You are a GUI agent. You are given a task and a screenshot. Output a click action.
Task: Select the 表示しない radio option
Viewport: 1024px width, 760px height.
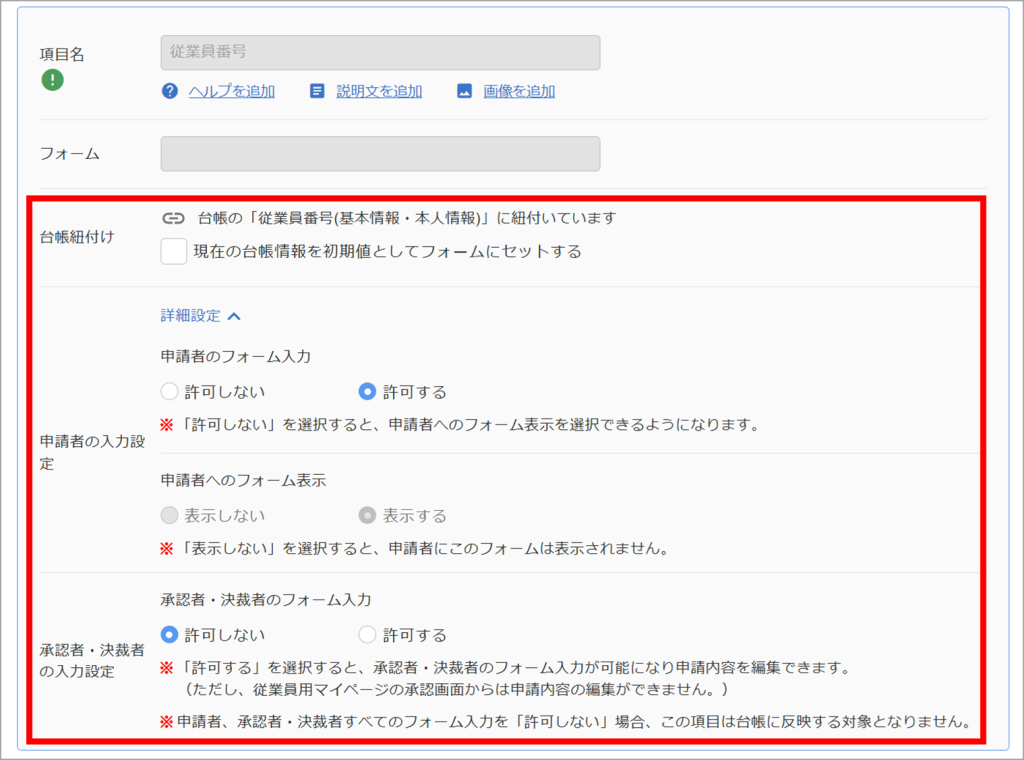(x=170, y=516)
